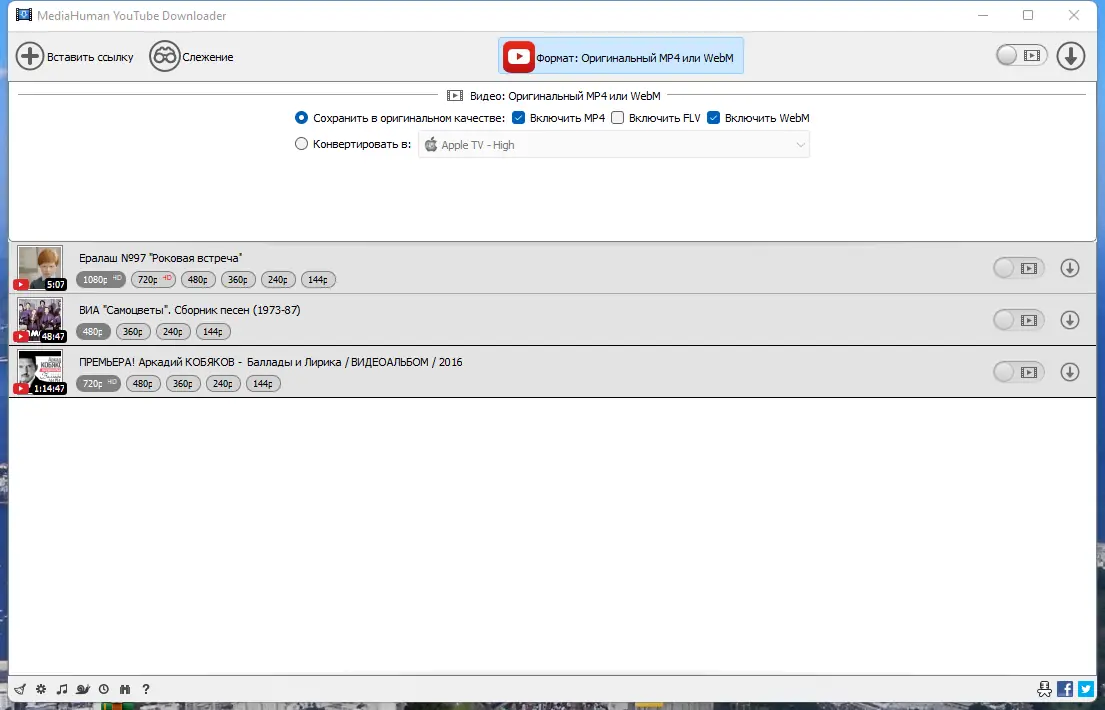Image resolution: width=1105 pixels, height=710 pixels.
Task: Select 480p quality for ВИА Самоцветы
Action: [93, 331]
